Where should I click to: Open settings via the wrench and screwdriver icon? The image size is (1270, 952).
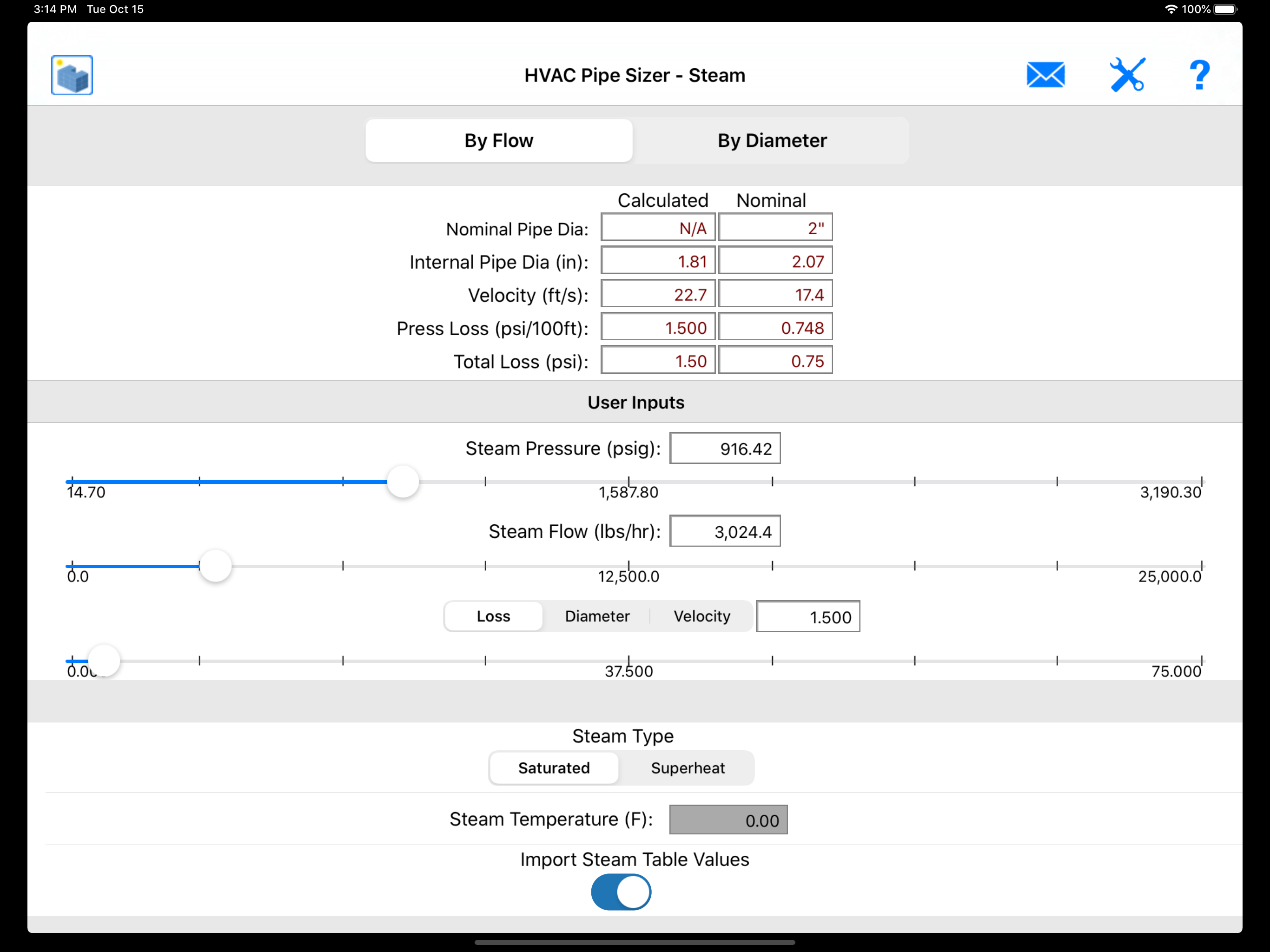(x=1127, y=75)
